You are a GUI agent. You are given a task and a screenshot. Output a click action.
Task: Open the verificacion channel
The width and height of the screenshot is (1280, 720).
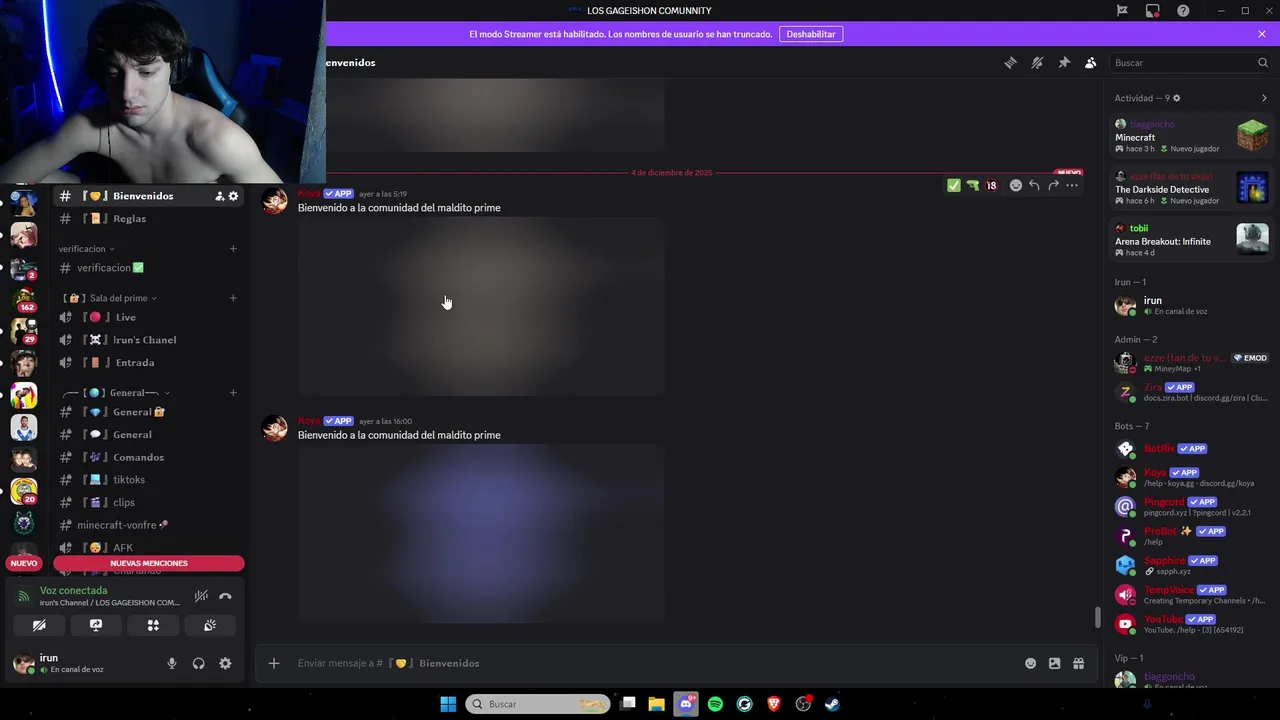click(148, 268)
